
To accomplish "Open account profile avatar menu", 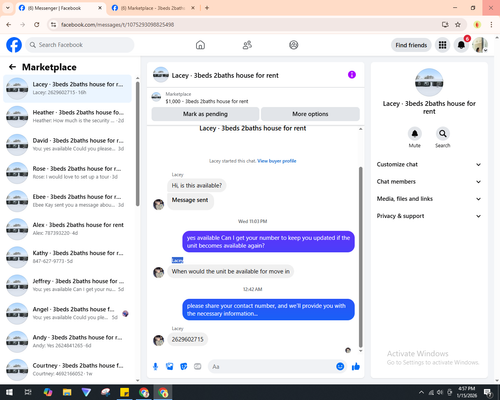I will [x=480, y=45].
